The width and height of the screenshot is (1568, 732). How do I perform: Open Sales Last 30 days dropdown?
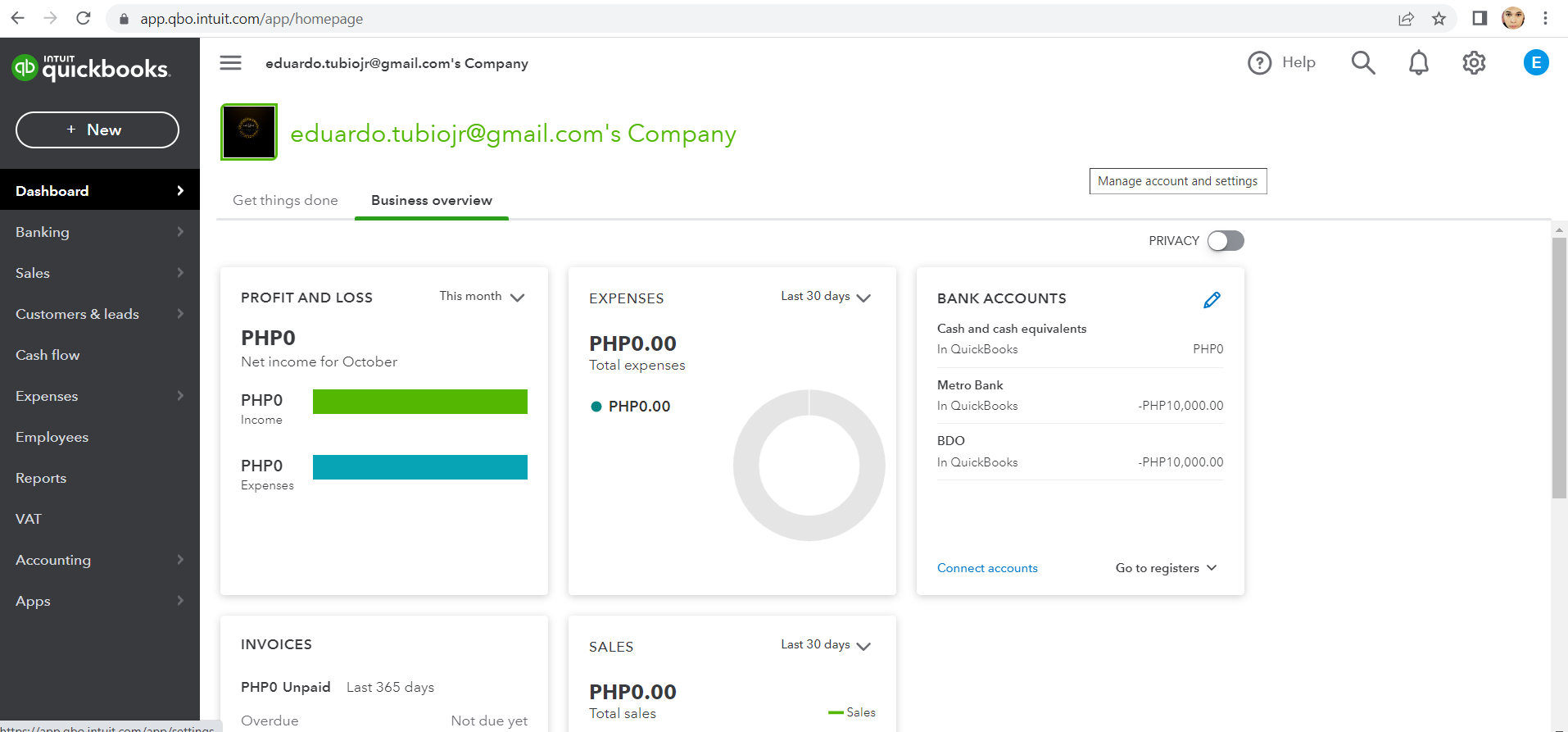pos(825,645)
